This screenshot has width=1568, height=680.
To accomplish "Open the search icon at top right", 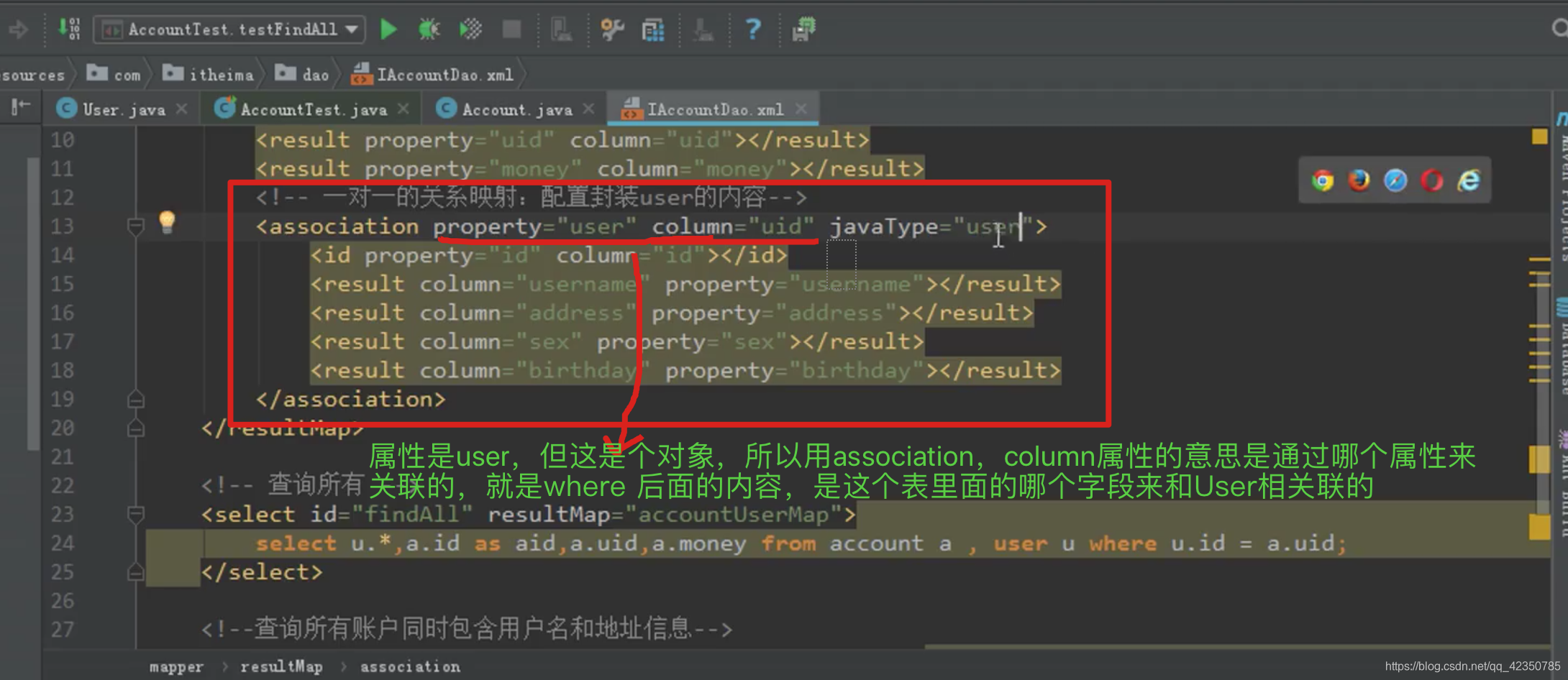I will tap(1559, 28).
